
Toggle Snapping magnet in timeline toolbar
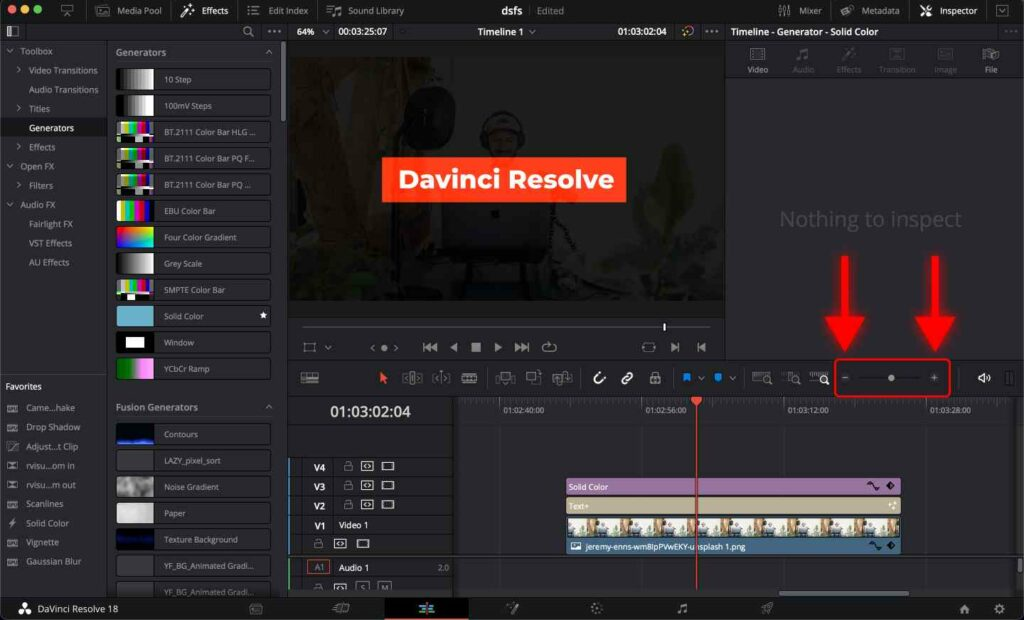(x=598, y=377)
